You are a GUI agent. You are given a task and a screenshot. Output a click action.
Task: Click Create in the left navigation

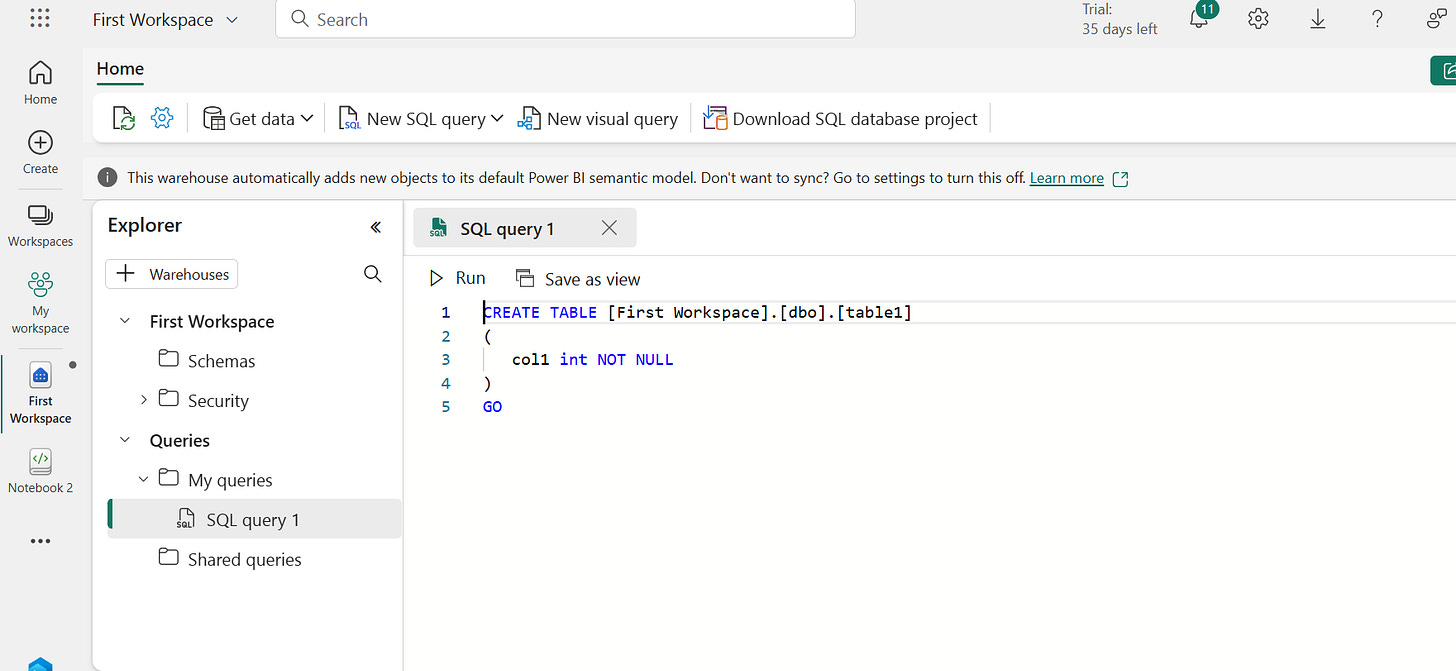coord(40,152)
